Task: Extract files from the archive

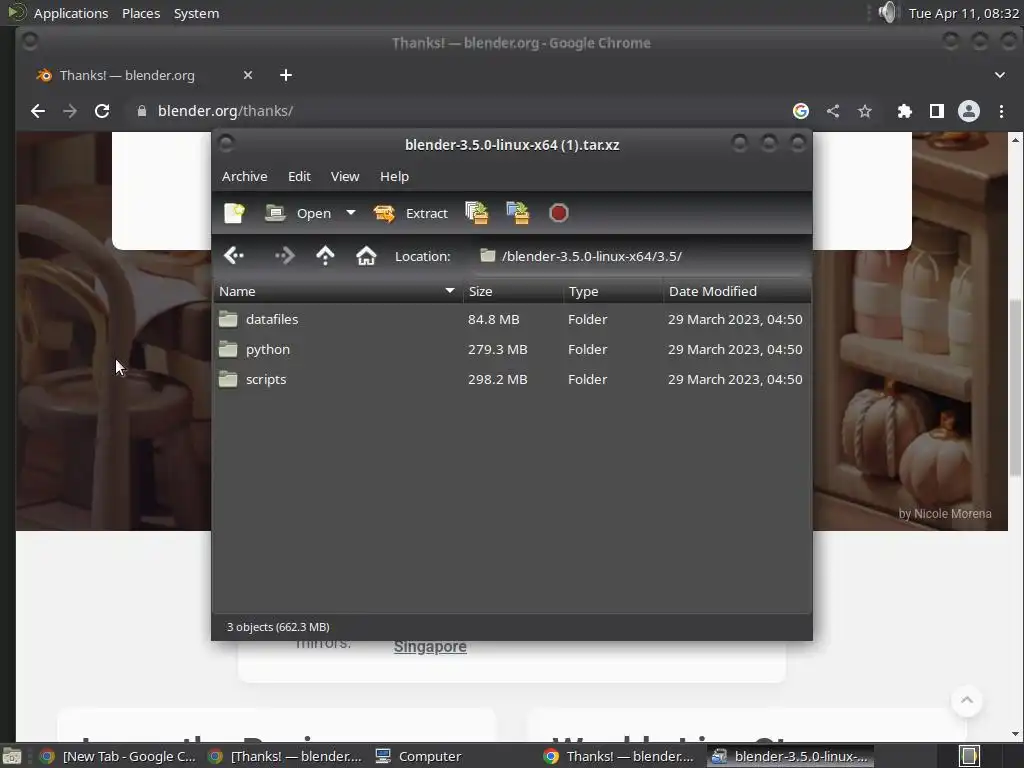Action: click(410, 214)
